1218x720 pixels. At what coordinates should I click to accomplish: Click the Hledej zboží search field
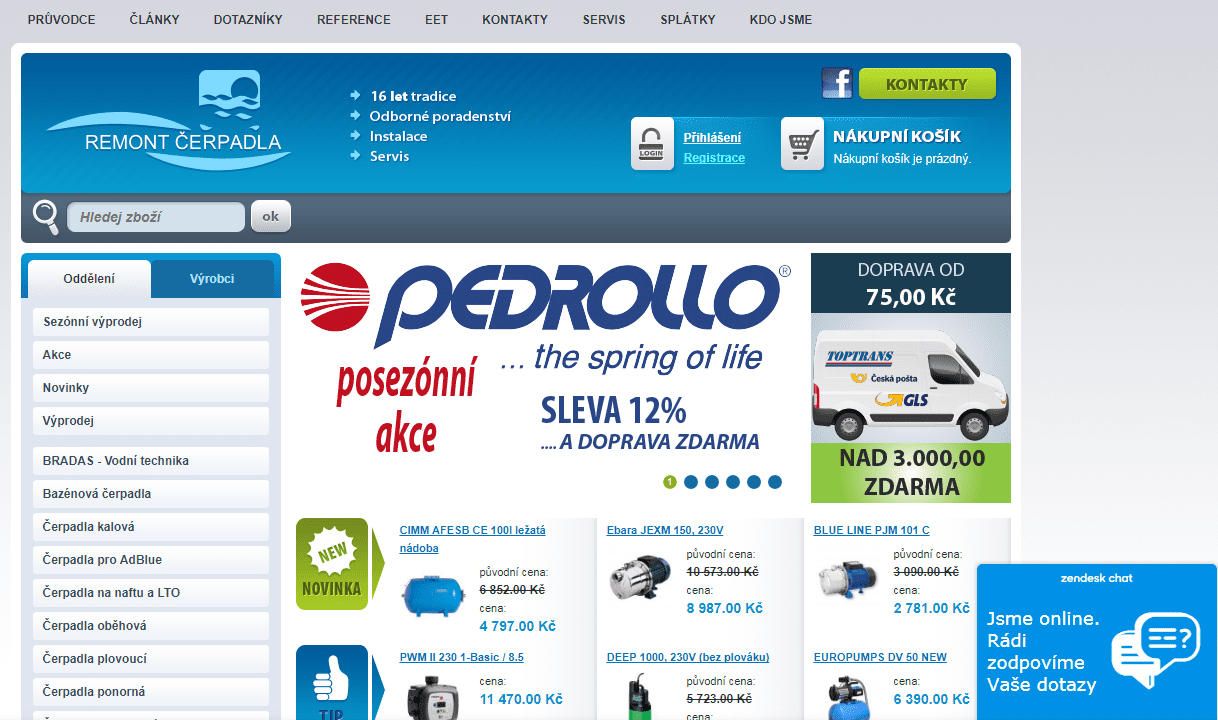point(156,217)
